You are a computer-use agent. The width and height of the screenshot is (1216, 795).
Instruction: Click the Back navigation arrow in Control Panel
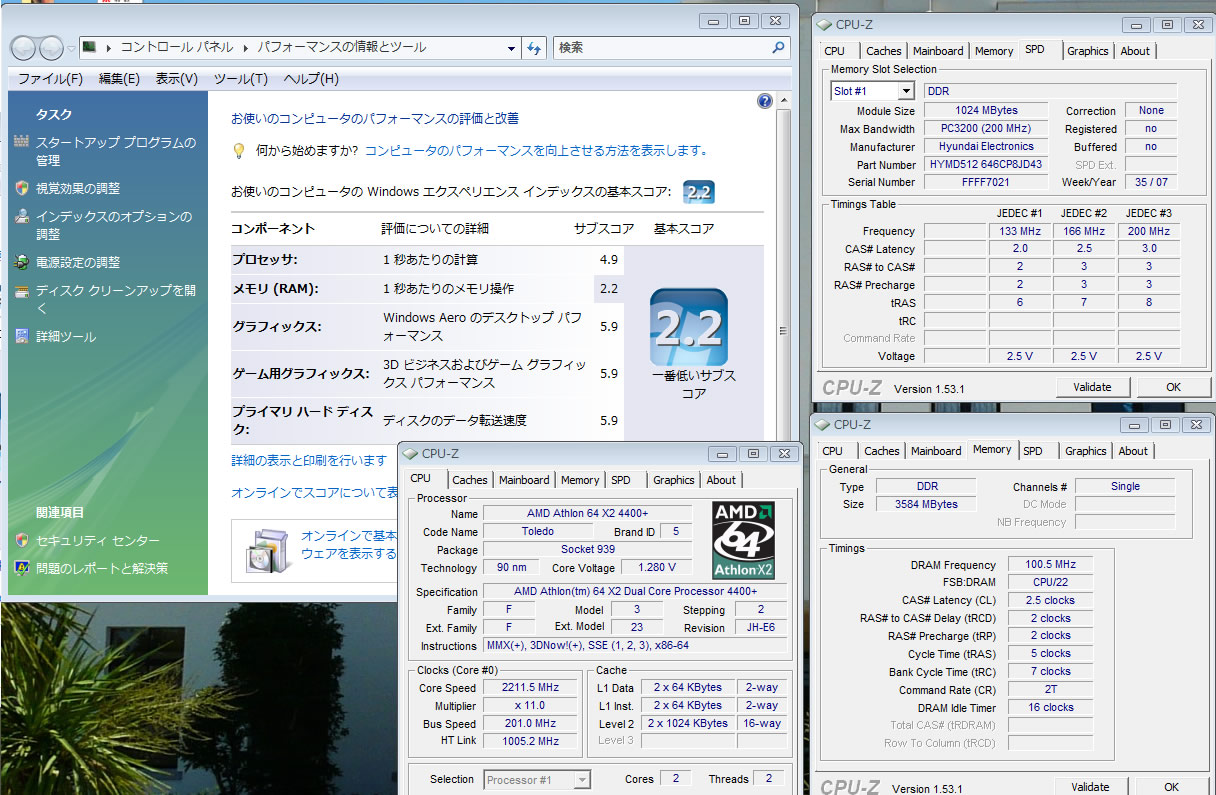point(24,47)
